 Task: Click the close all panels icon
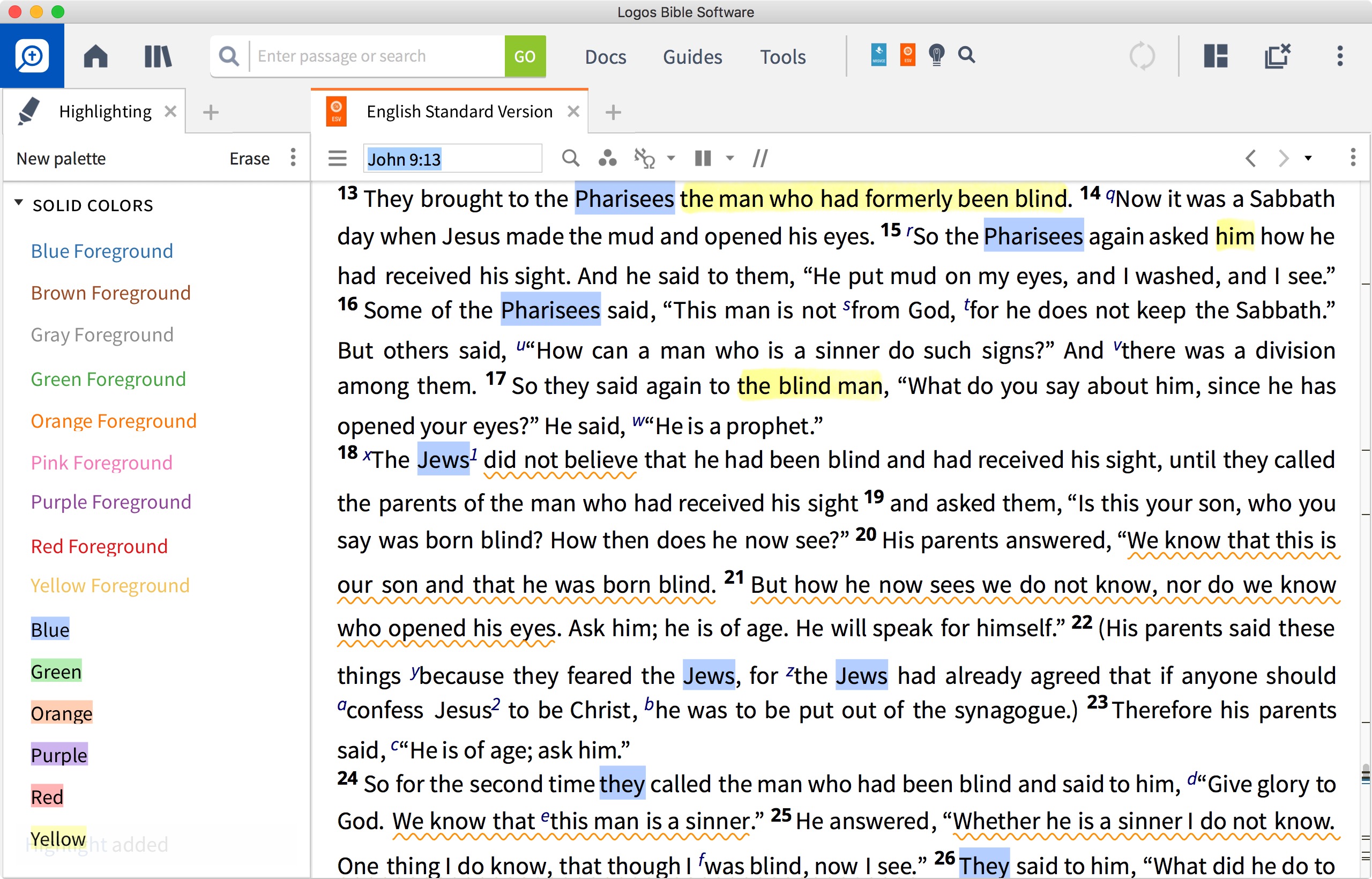[1277, 55]
